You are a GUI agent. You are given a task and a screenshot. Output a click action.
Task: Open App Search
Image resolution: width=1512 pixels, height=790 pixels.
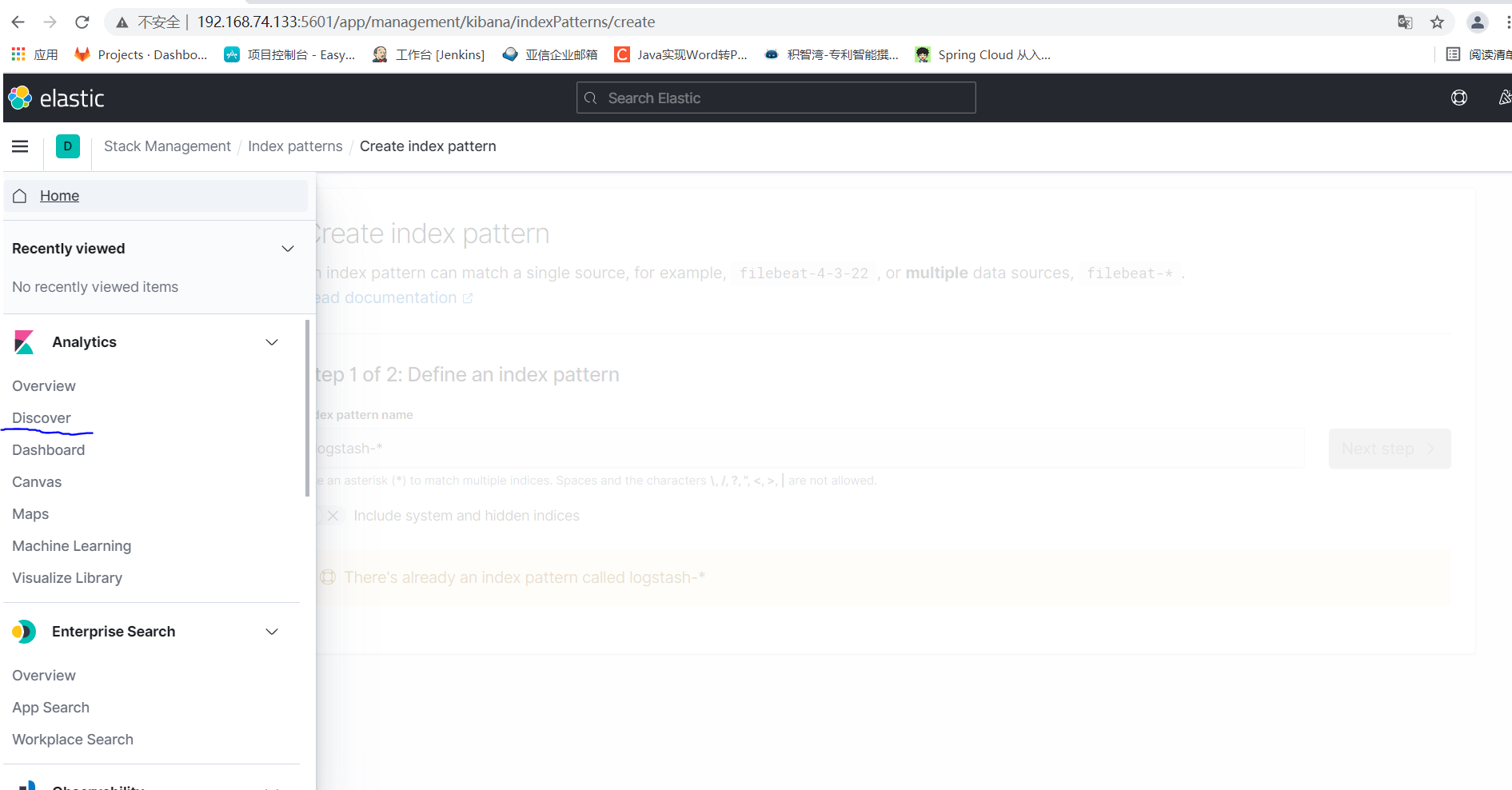click(x=50, y=708)
